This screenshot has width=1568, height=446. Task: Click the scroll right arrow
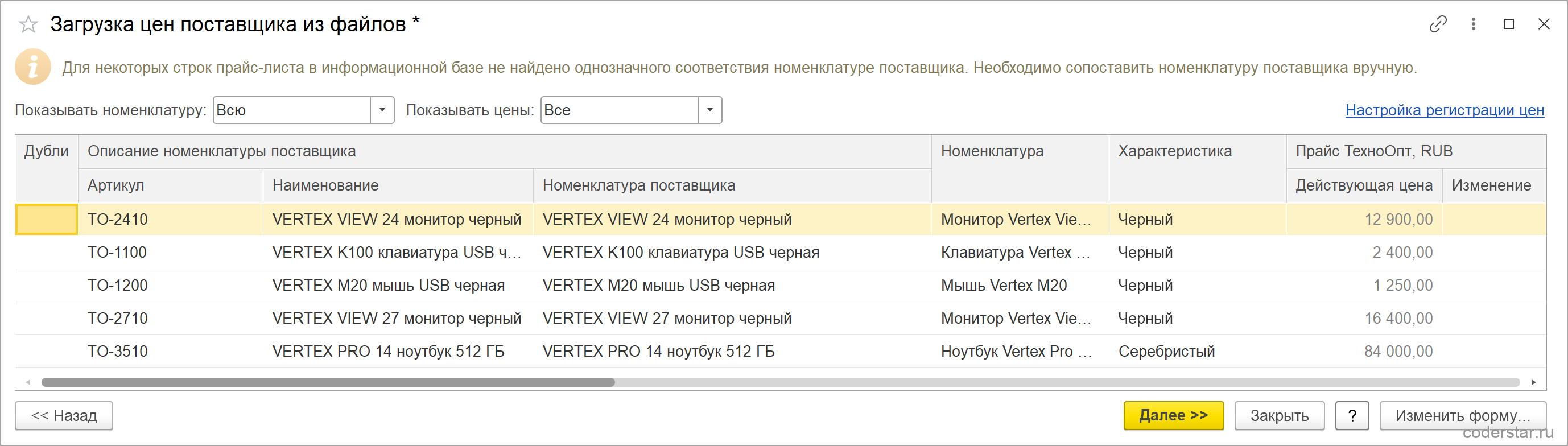[1533, 382]
